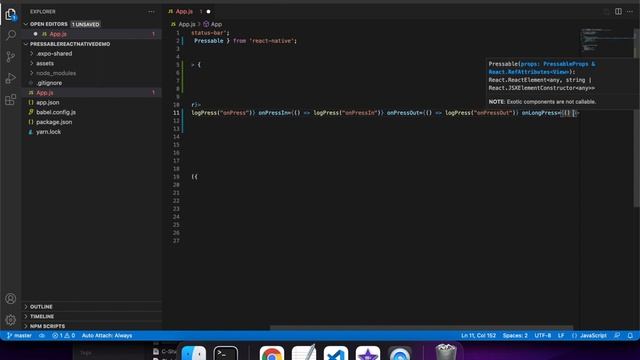Viewport: 640px width, 360px height.
Task: Open .gitignore file in explorer
Action: (x=92, y=83)
